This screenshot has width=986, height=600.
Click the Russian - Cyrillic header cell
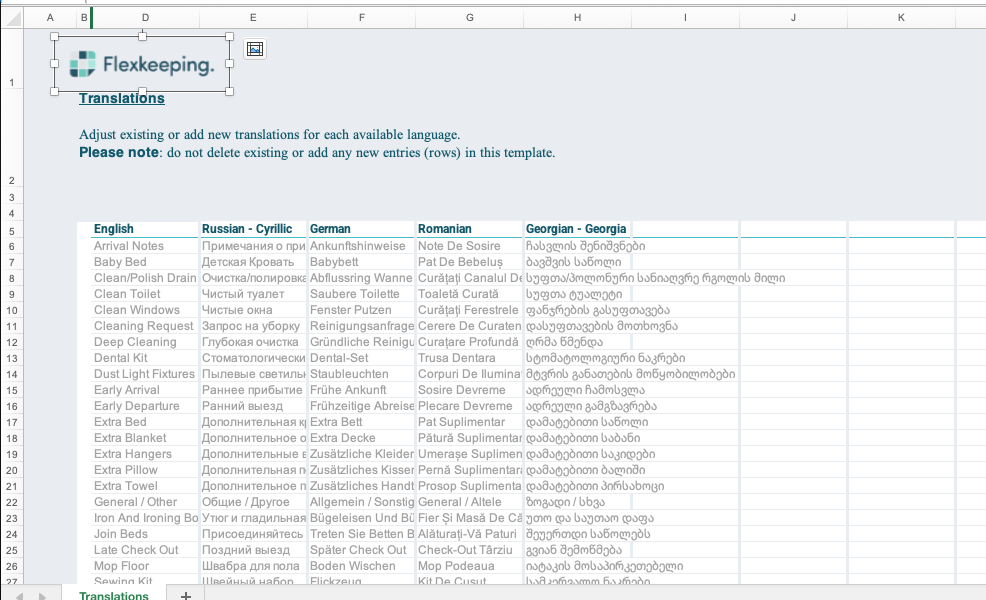253,229
